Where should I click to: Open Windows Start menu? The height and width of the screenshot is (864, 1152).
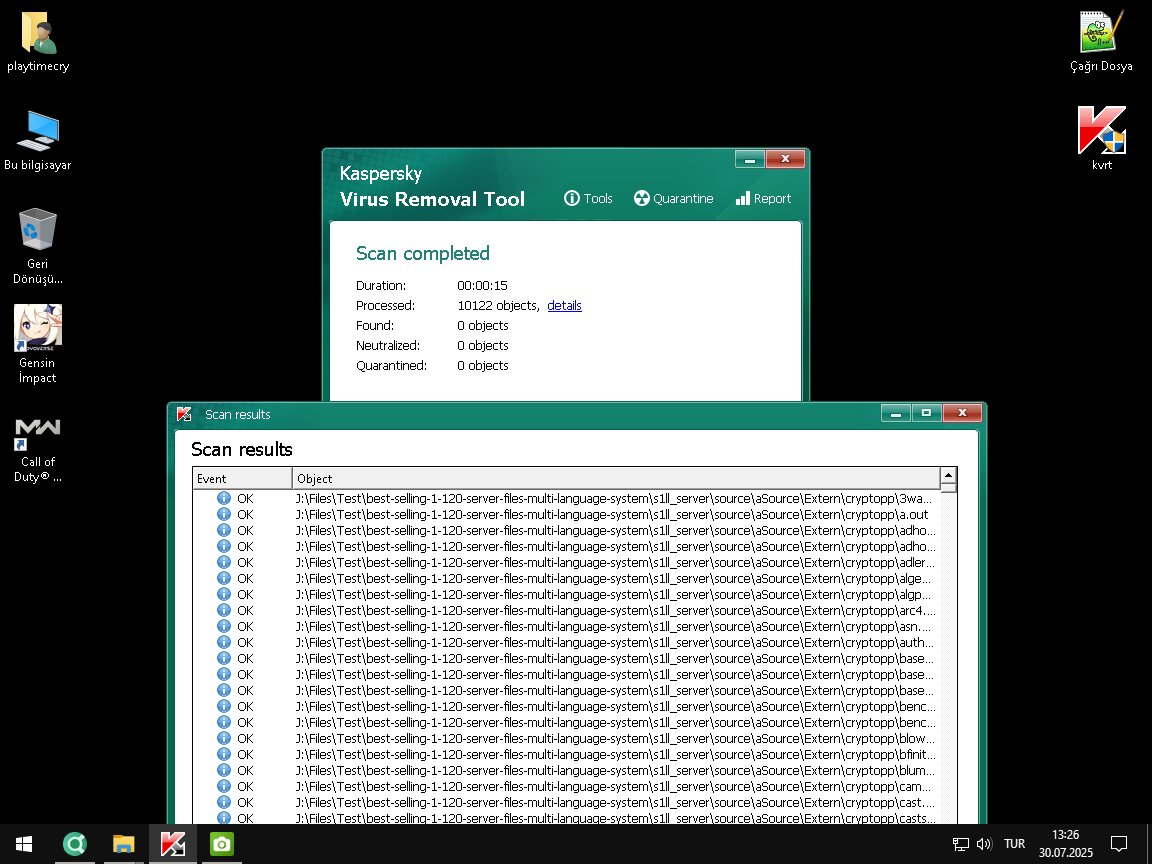[x=23, y=844]
